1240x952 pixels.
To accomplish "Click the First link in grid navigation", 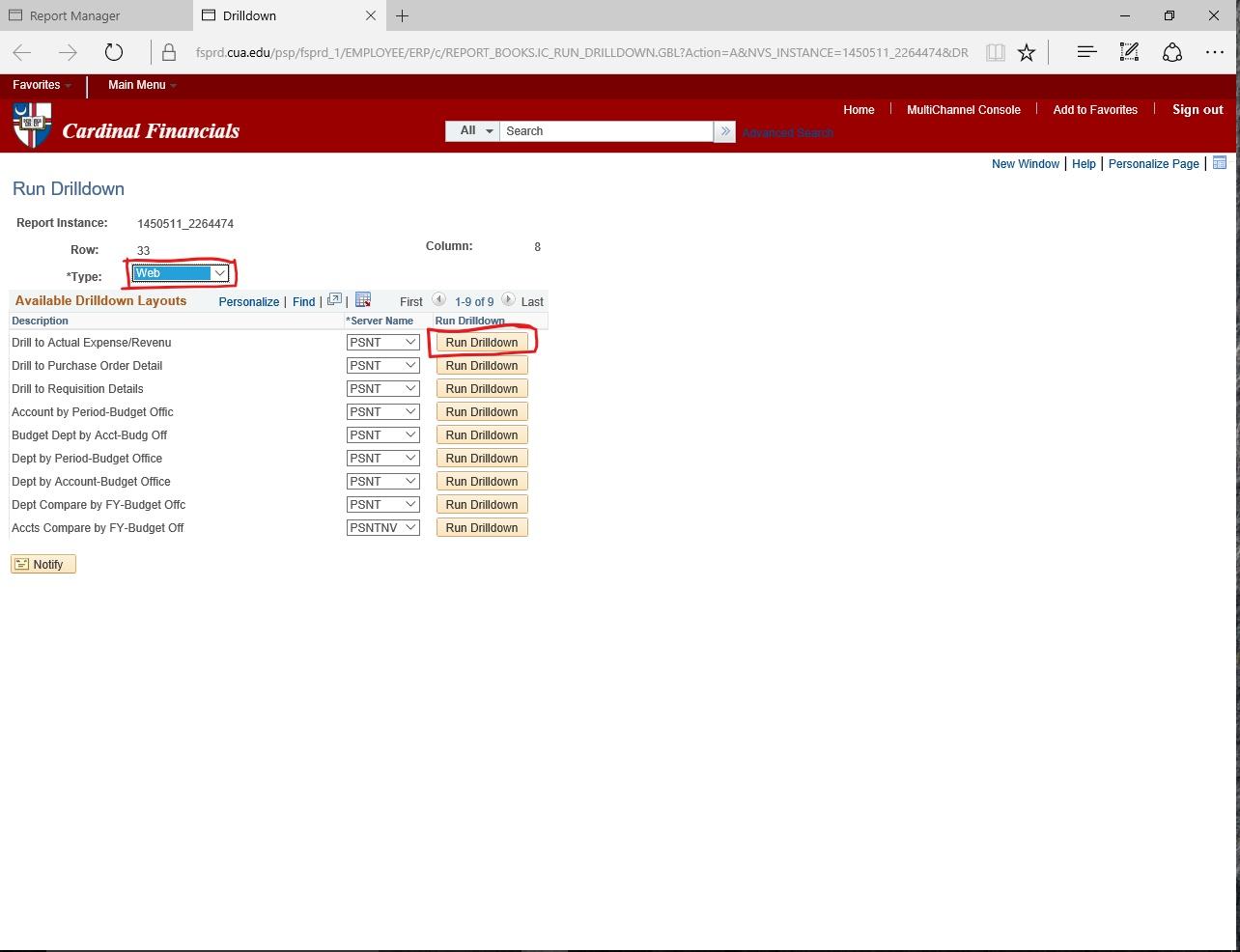I will point(411,302).
